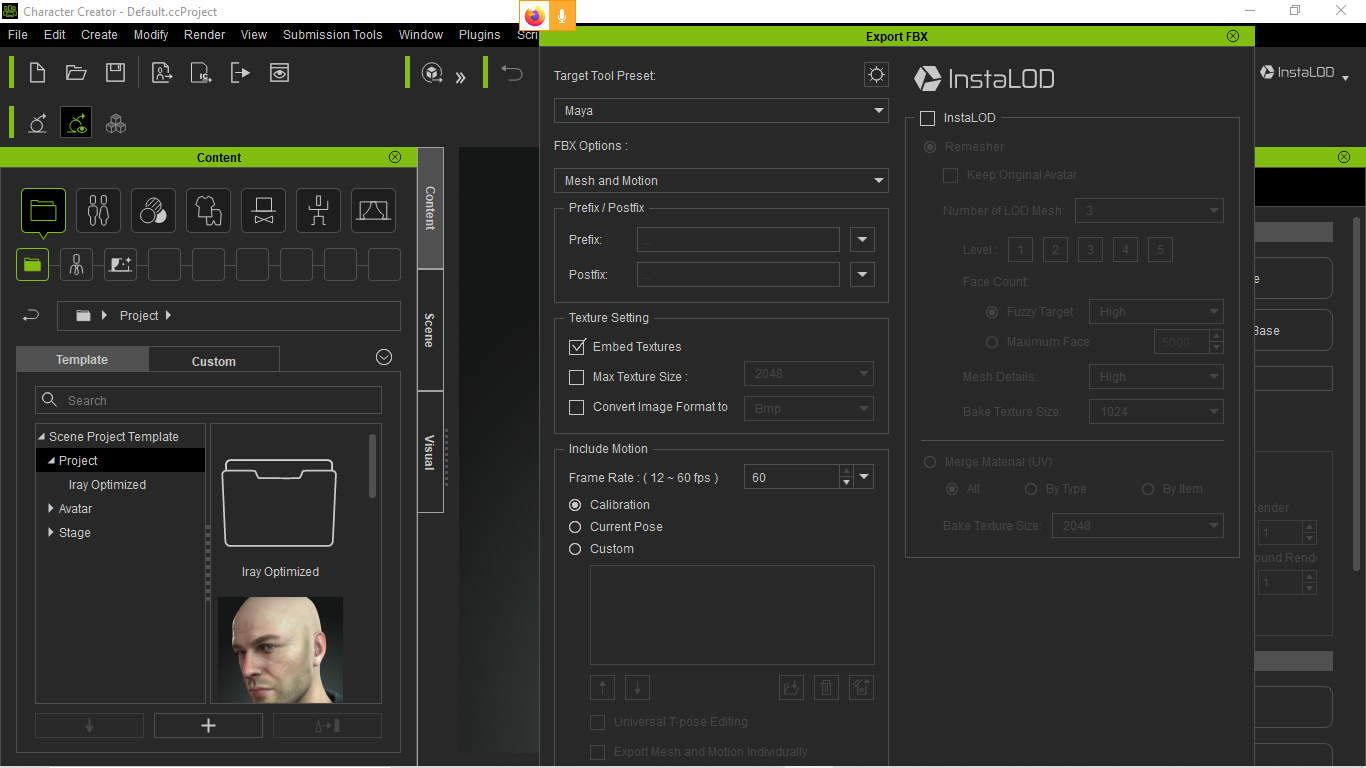Click the preview window eye icon

coord(279,72)
